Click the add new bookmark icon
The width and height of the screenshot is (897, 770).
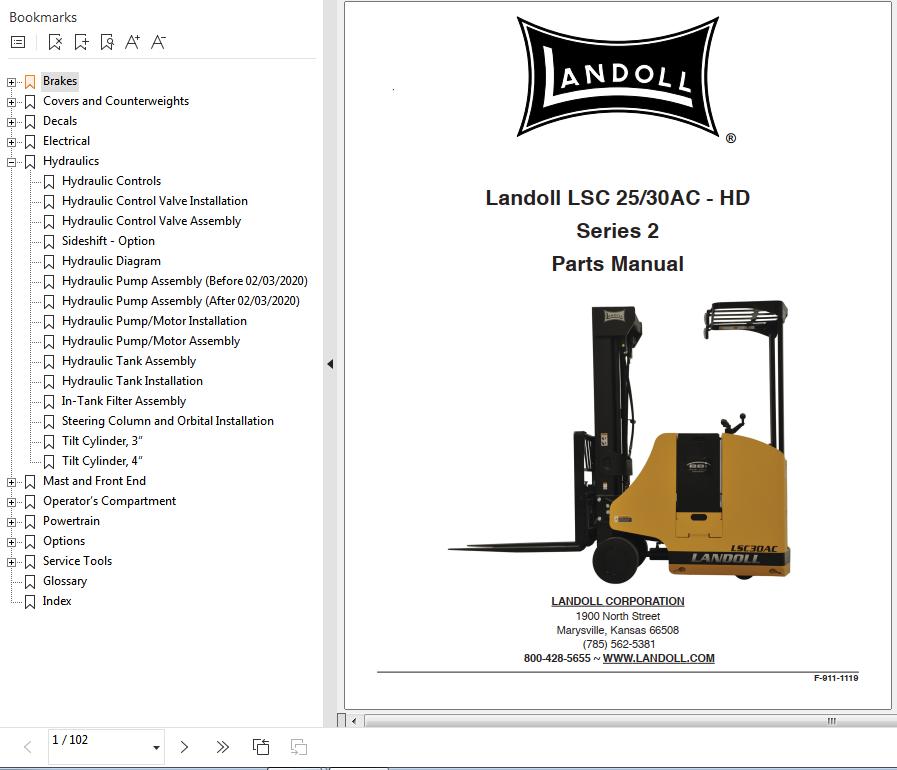81,42
